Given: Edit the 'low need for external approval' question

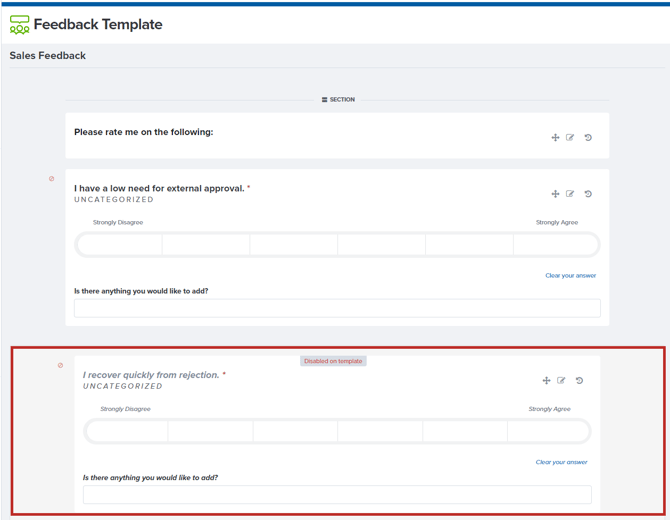Looking at the screenshot, I should (570, 194).
